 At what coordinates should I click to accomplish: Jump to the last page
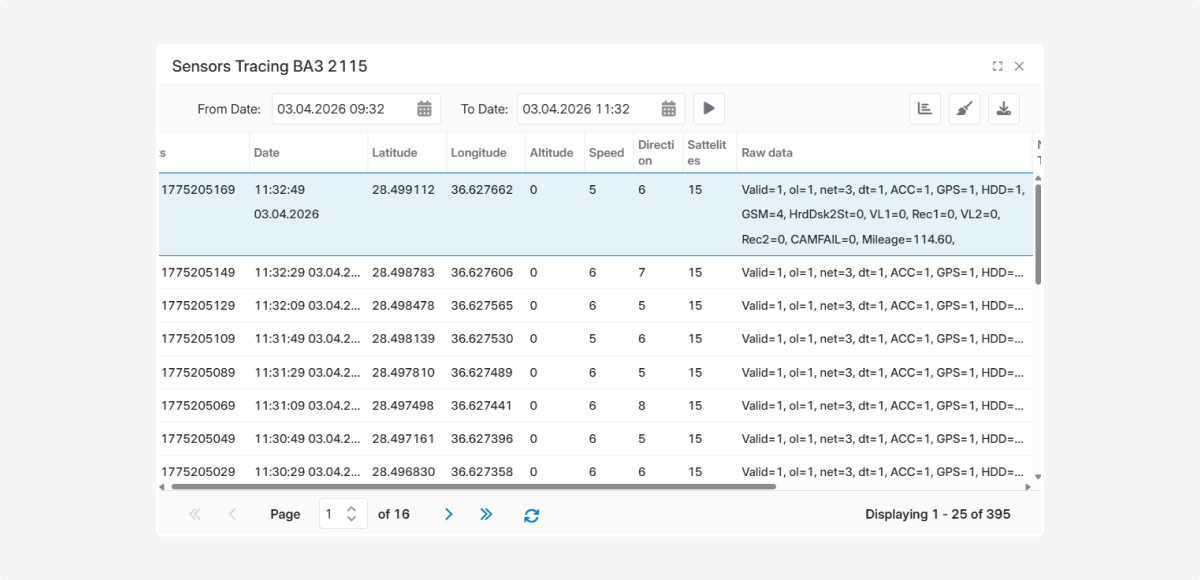[486, 514]
